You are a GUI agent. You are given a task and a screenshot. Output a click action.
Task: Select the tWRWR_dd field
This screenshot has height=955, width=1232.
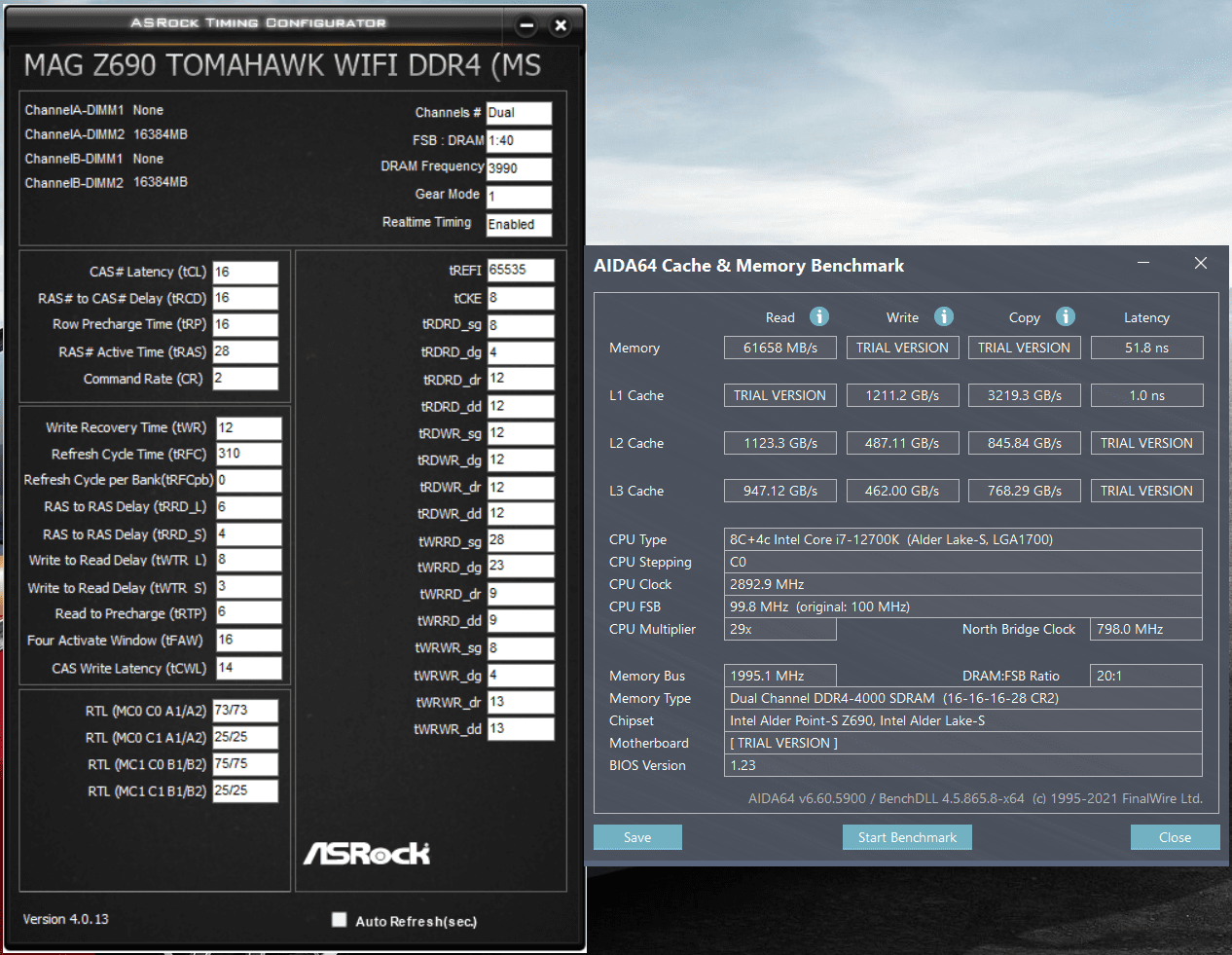521,728
